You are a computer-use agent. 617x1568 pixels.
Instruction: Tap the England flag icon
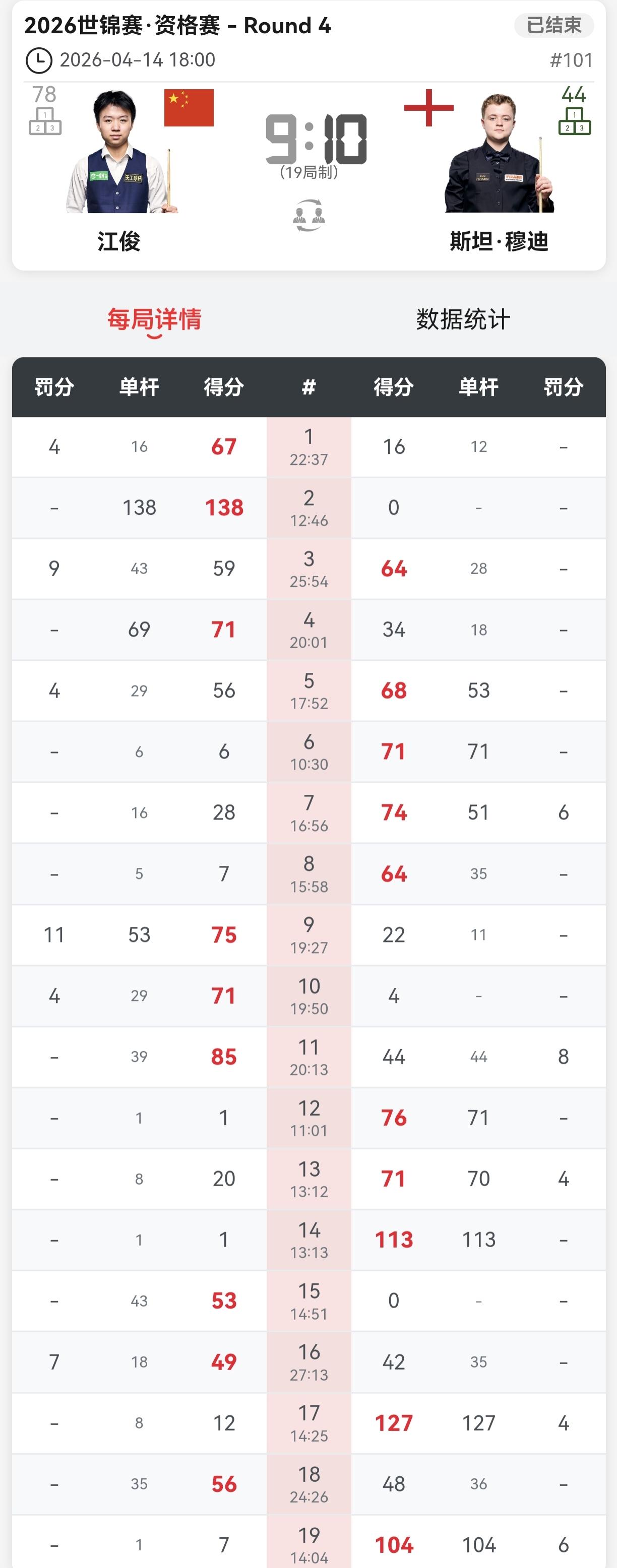pos(429,108)
